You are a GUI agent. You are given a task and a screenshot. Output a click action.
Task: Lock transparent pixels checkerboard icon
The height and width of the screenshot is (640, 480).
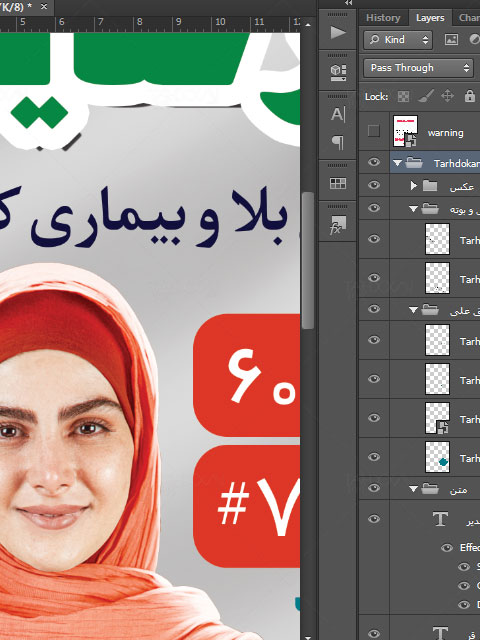[x=403, y=97]
